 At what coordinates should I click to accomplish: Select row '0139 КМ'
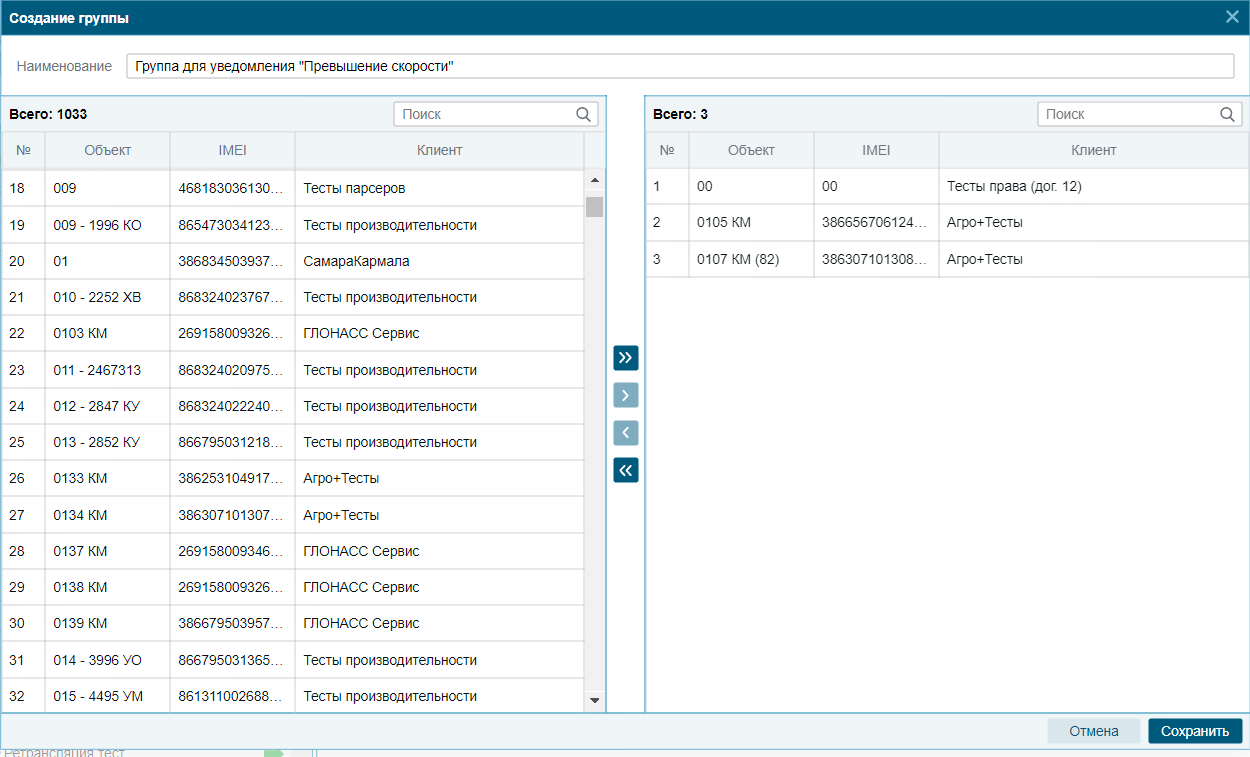tap(293, 623)
